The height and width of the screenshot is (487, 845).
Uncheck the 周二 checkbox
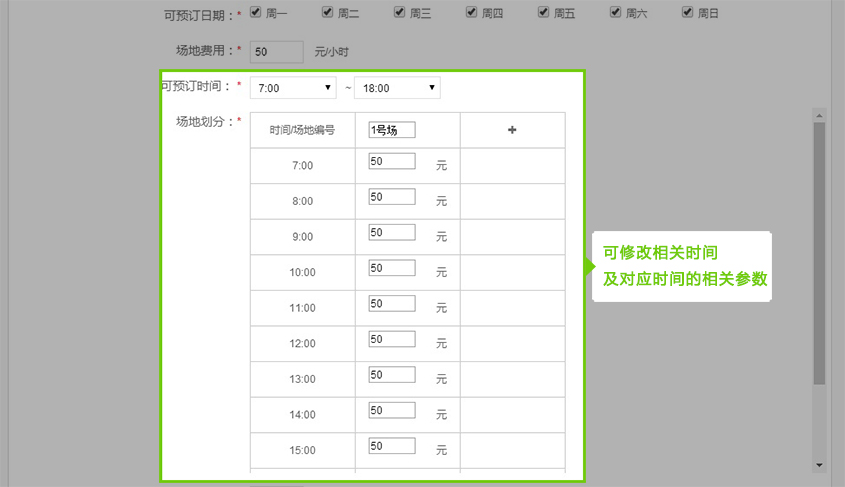pos(328,13)
